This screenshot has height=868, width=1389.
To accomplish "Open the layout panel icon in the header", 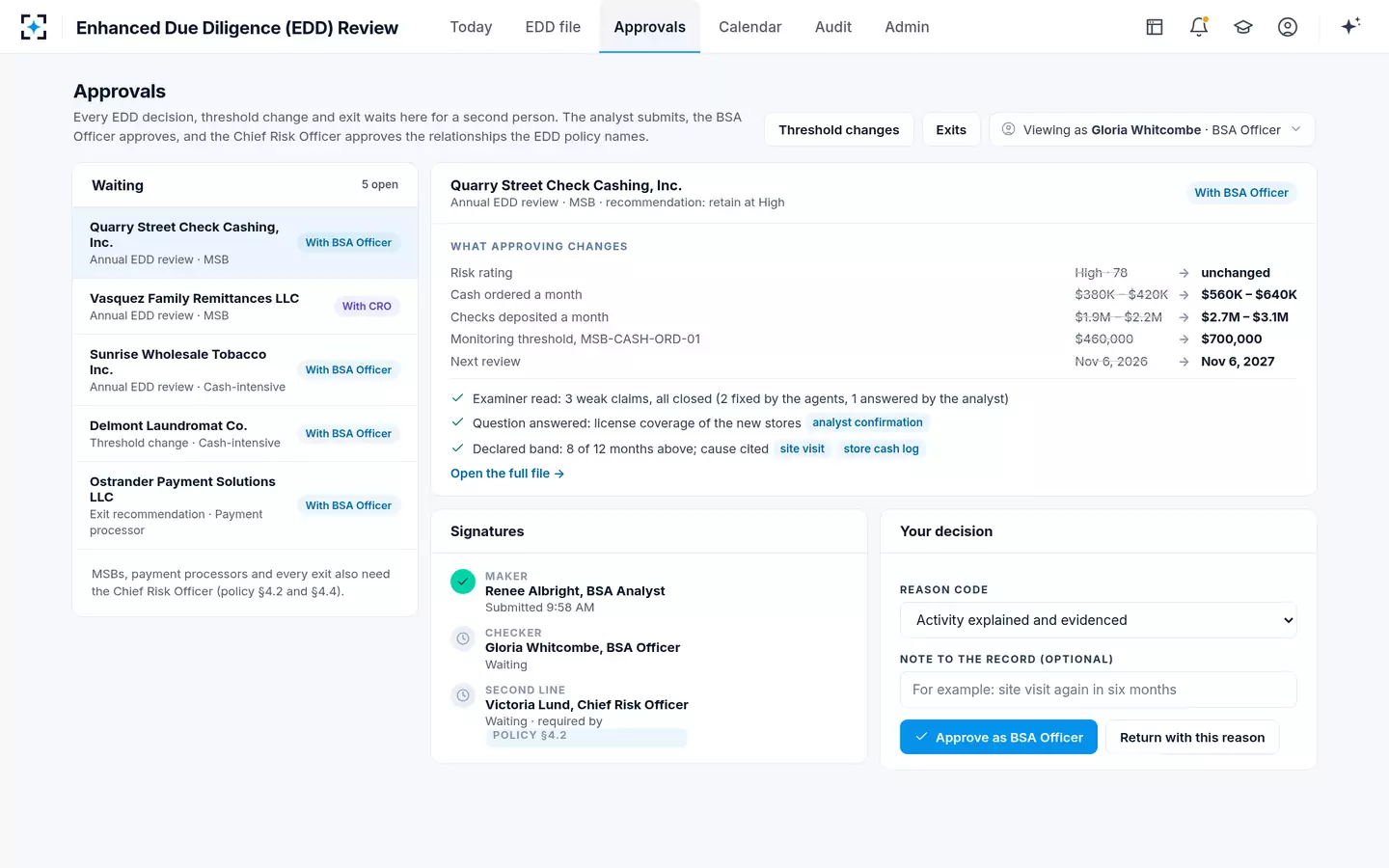I will [1155, 27].
